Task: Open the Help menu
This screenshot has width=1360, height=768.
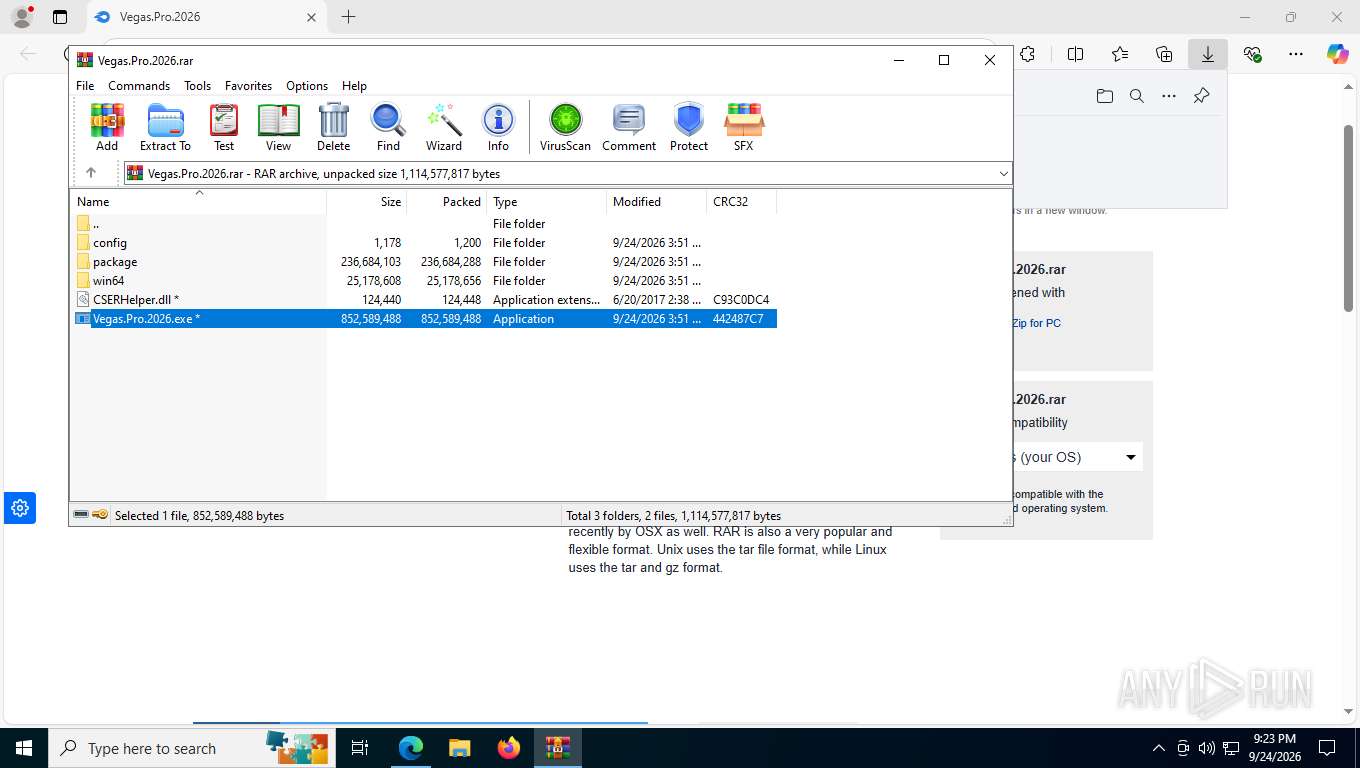Action: (354, 86)
